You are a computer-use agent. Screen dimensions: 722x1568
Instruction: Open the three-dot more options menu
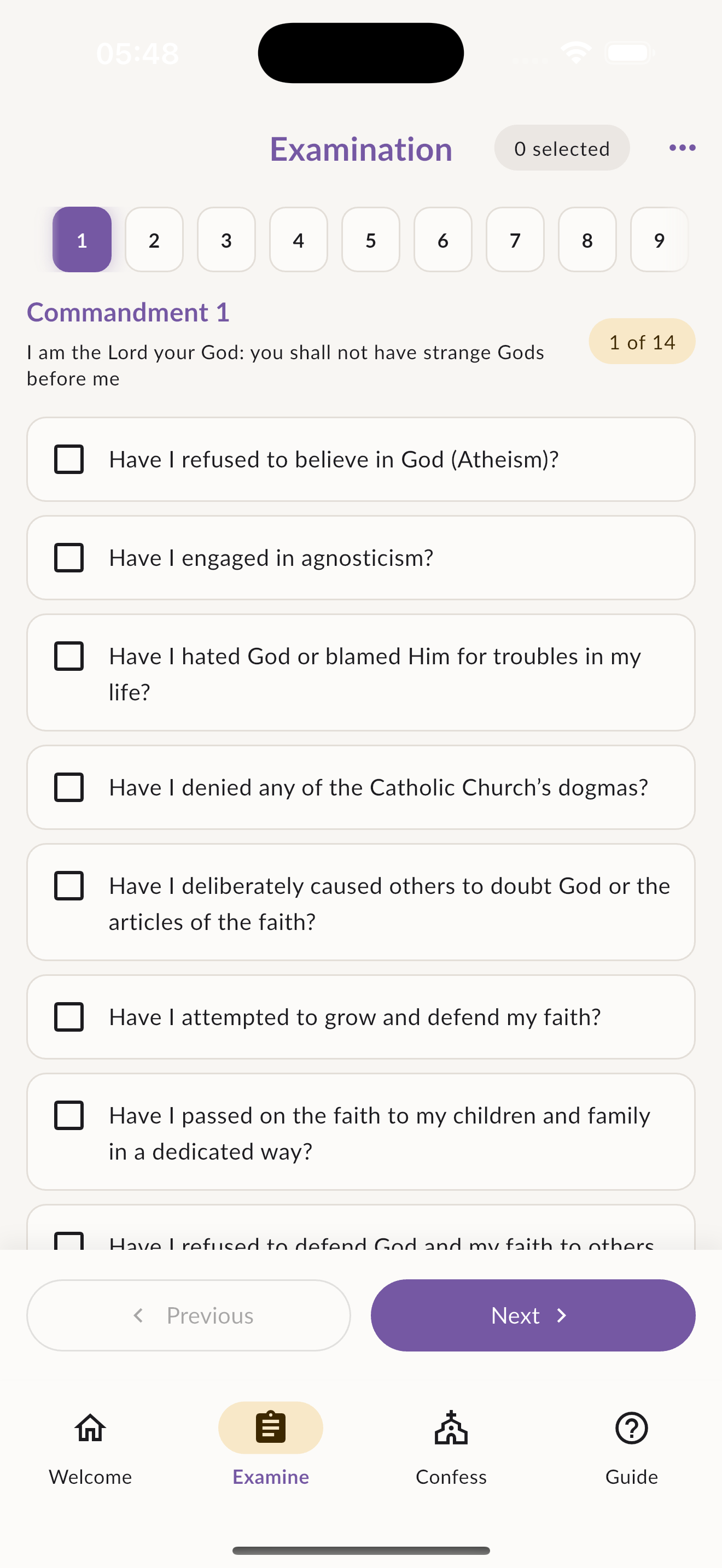[x=682, y=148]
